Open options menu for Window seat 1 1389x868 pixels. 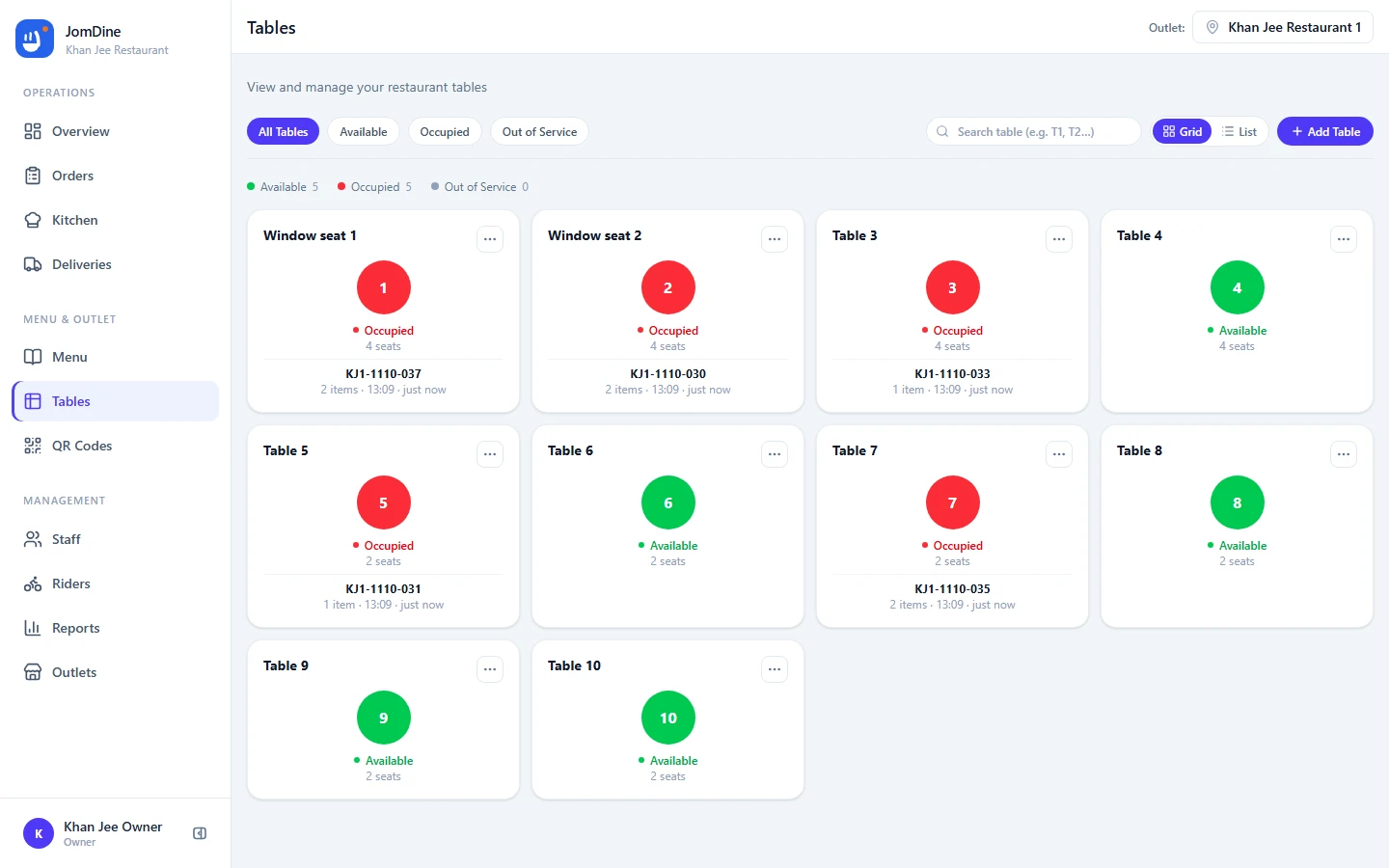point(490,239)
